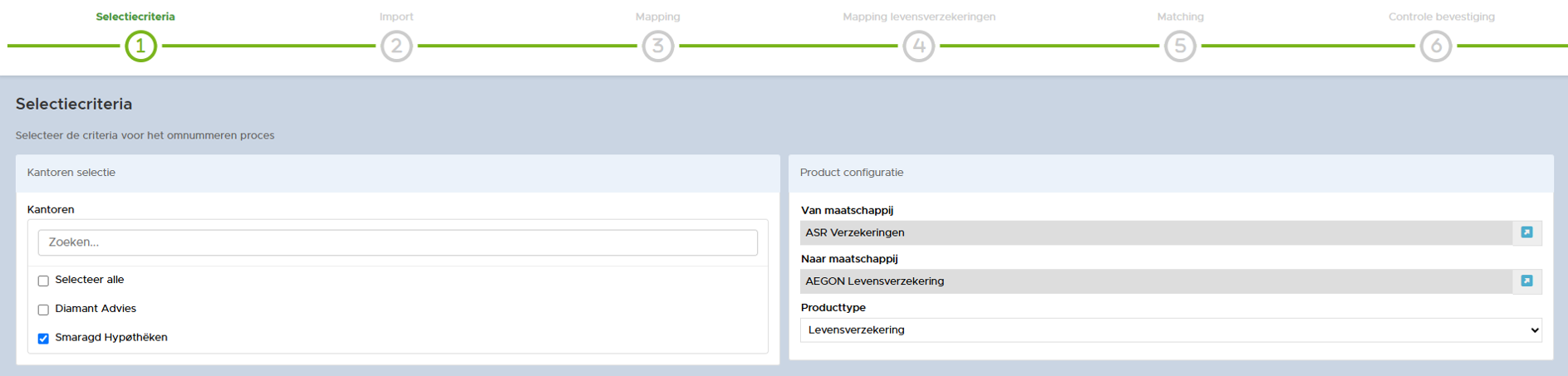Click the Diamant Advies label text
This screenshot has height=376, width=1568.
(x=96, y=309)
